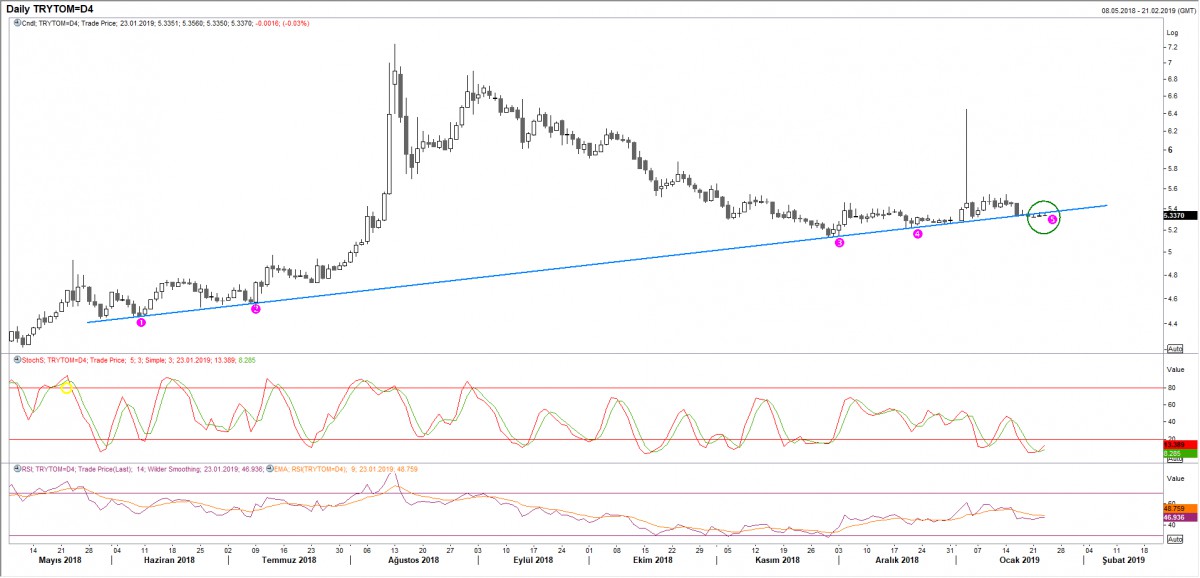Select magenta marker number 1 on trendline
Screen dimensions: 1200x578
141,321
